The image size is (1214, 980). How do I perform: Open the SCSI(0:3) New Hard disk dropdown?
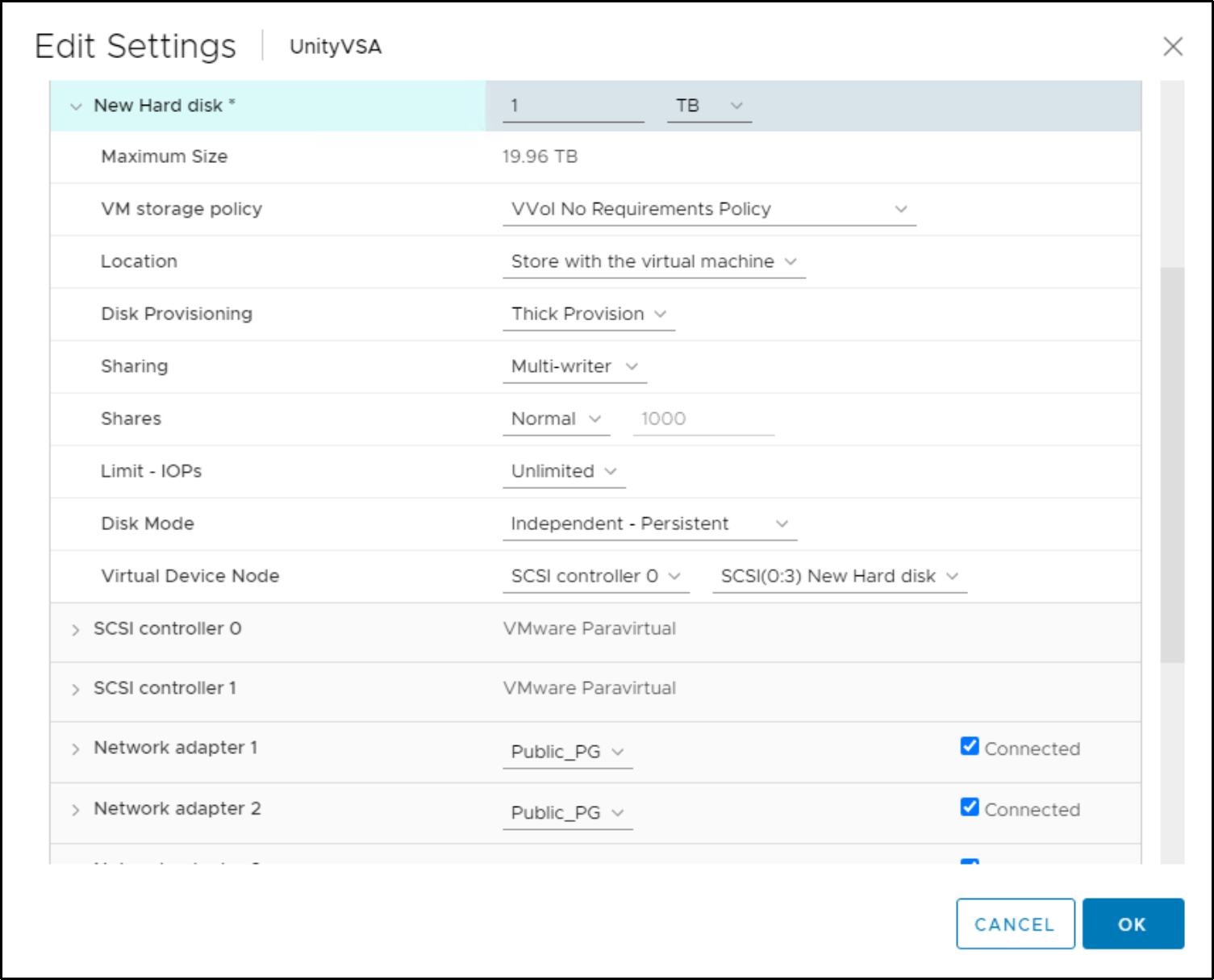click(840, 576)
